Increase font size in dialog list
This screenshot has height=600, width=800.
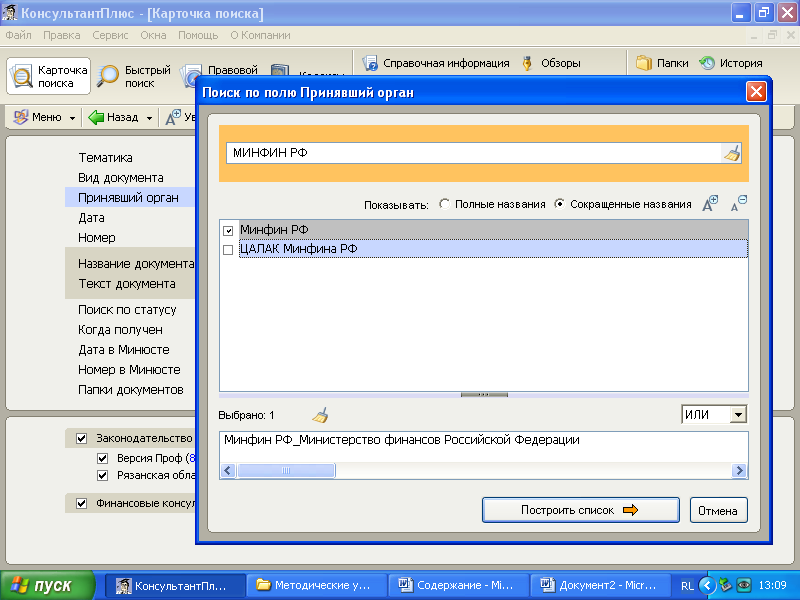point(710,203)
